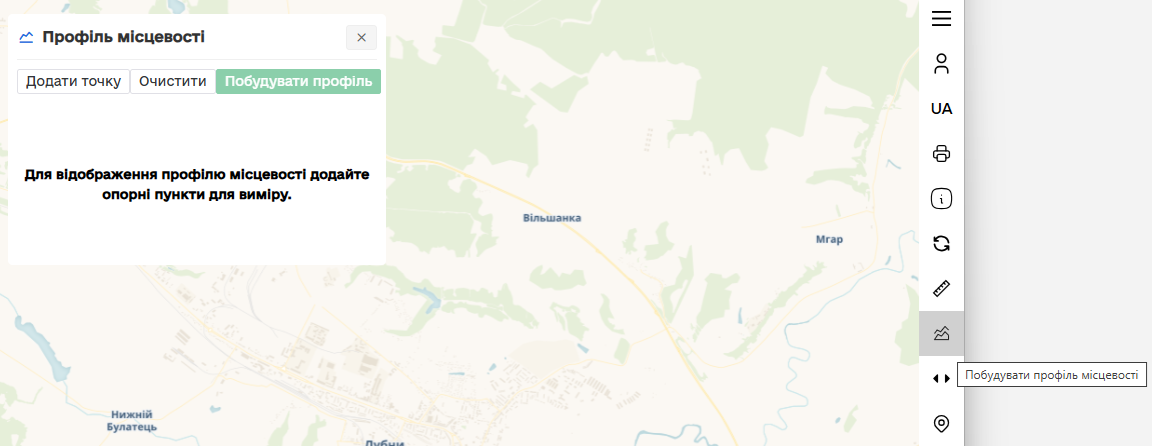The height and width of the screenshot is (446, 1152).
Task: Click the Вільшанка label on the map
Action: [x=552, y=218]
